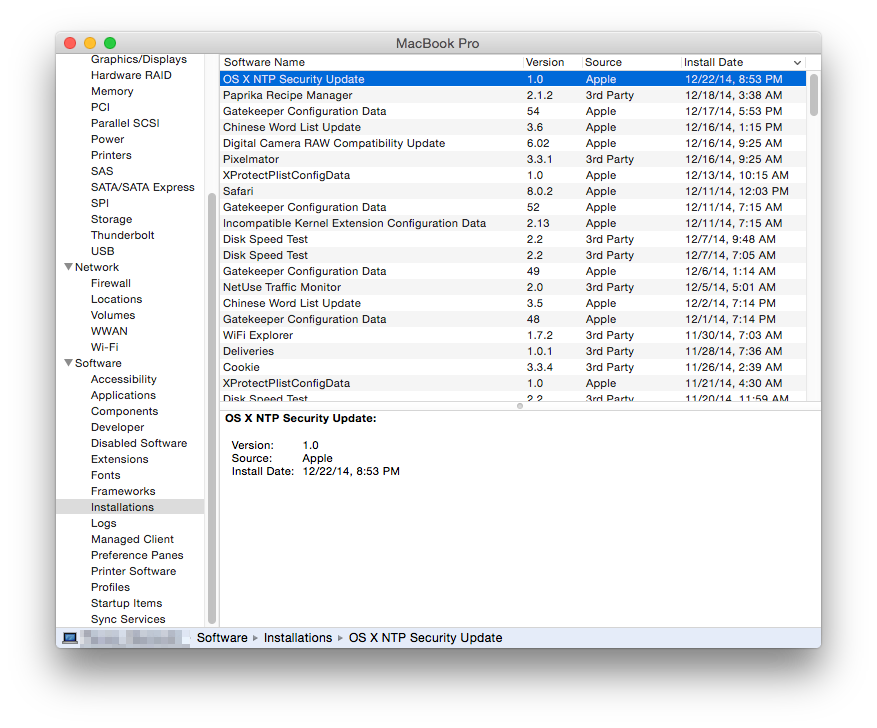Click the table's vertical scrollbar thumb
Screen dimensions: 877x728
[814, 95]
